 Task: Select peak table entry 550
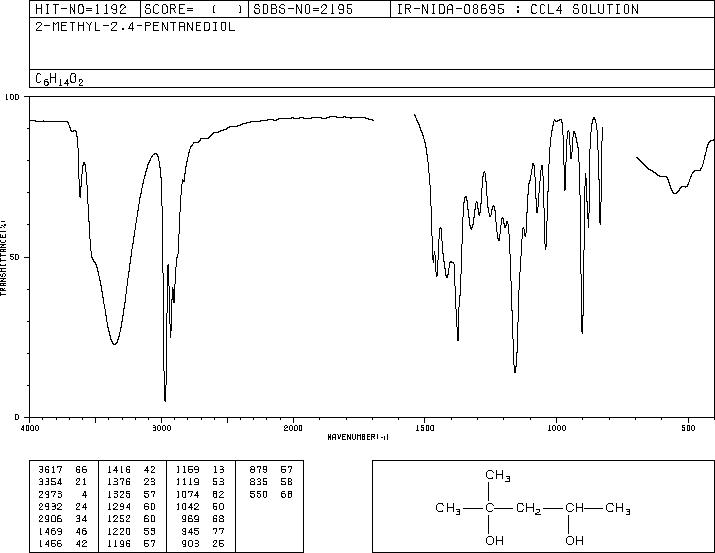(x=259, y=494)
